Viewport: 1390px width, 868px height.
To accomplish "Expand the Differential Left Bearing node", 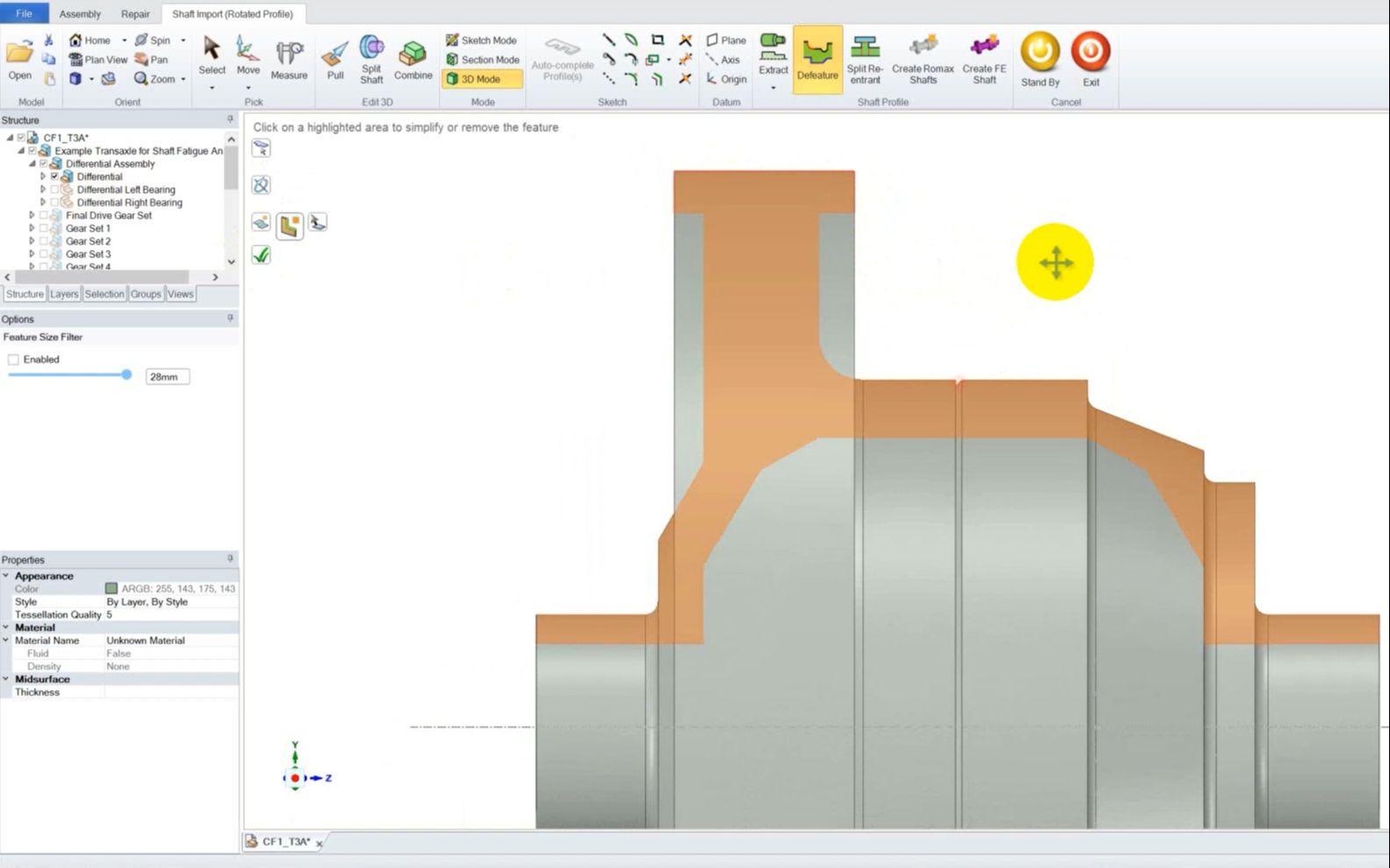I will pos(43,189).
